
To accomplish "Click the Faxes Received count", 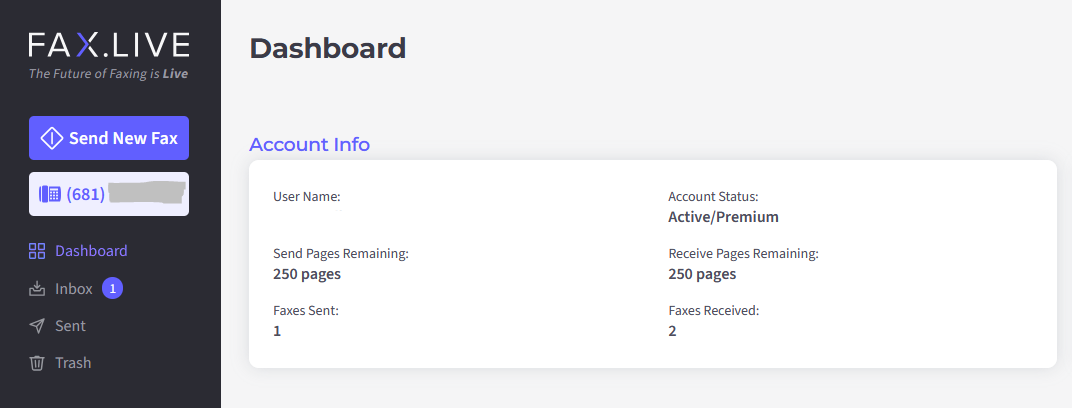I will pyautogui.click(x=672, y=331).
